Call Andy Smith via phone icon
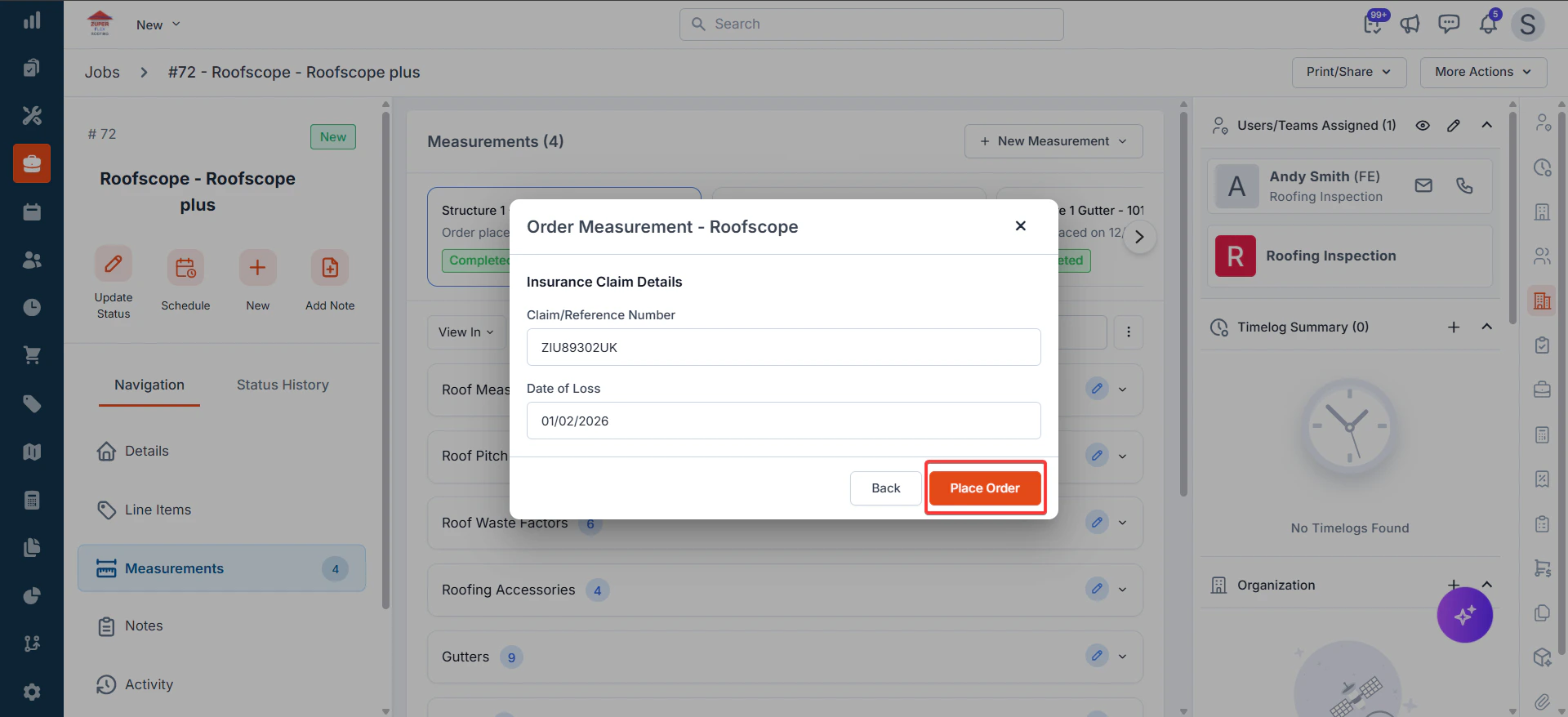 pos(1464,185)
